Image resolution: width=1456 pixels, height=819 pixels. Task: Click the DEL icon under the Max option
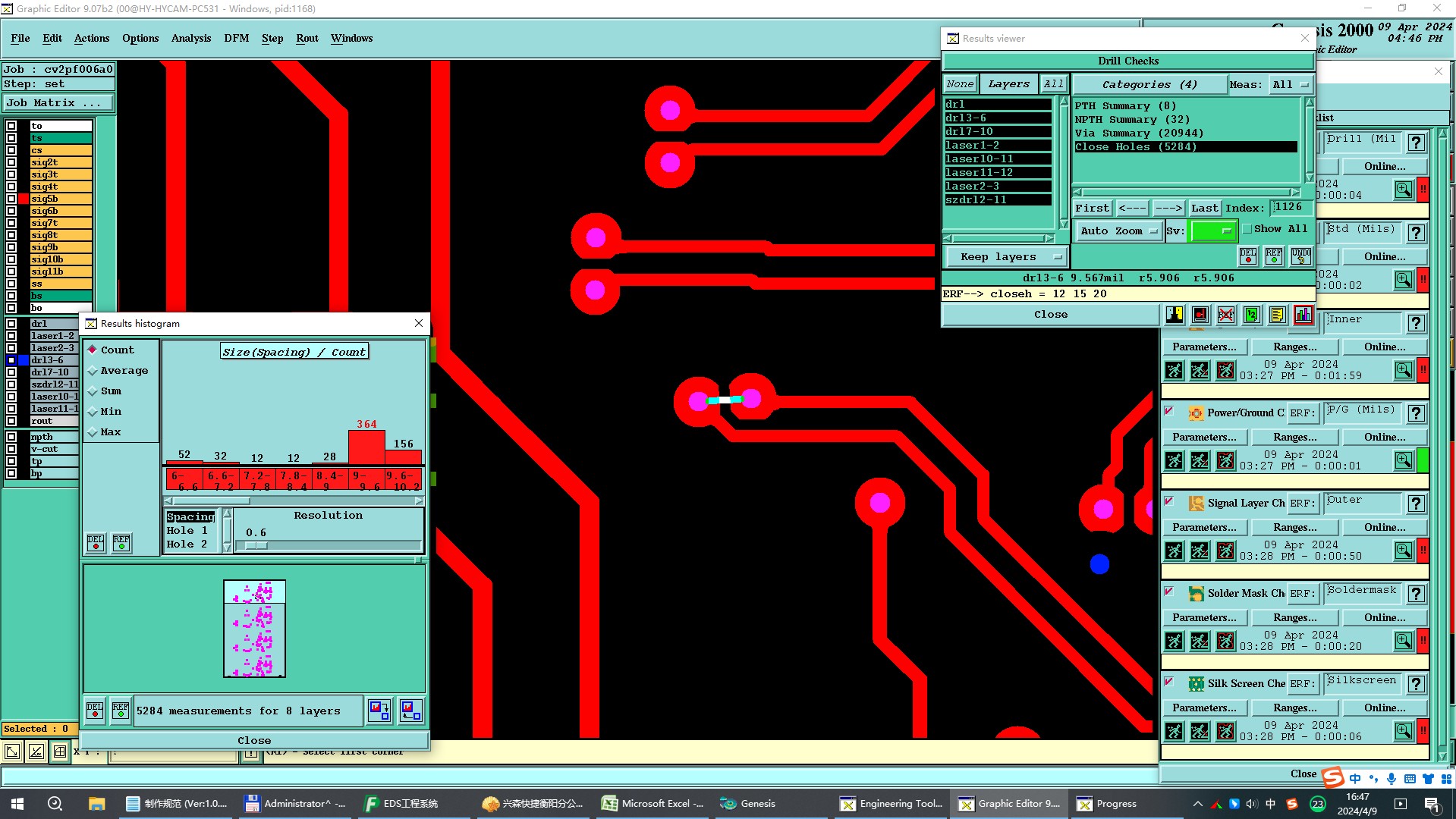point(96,542)
